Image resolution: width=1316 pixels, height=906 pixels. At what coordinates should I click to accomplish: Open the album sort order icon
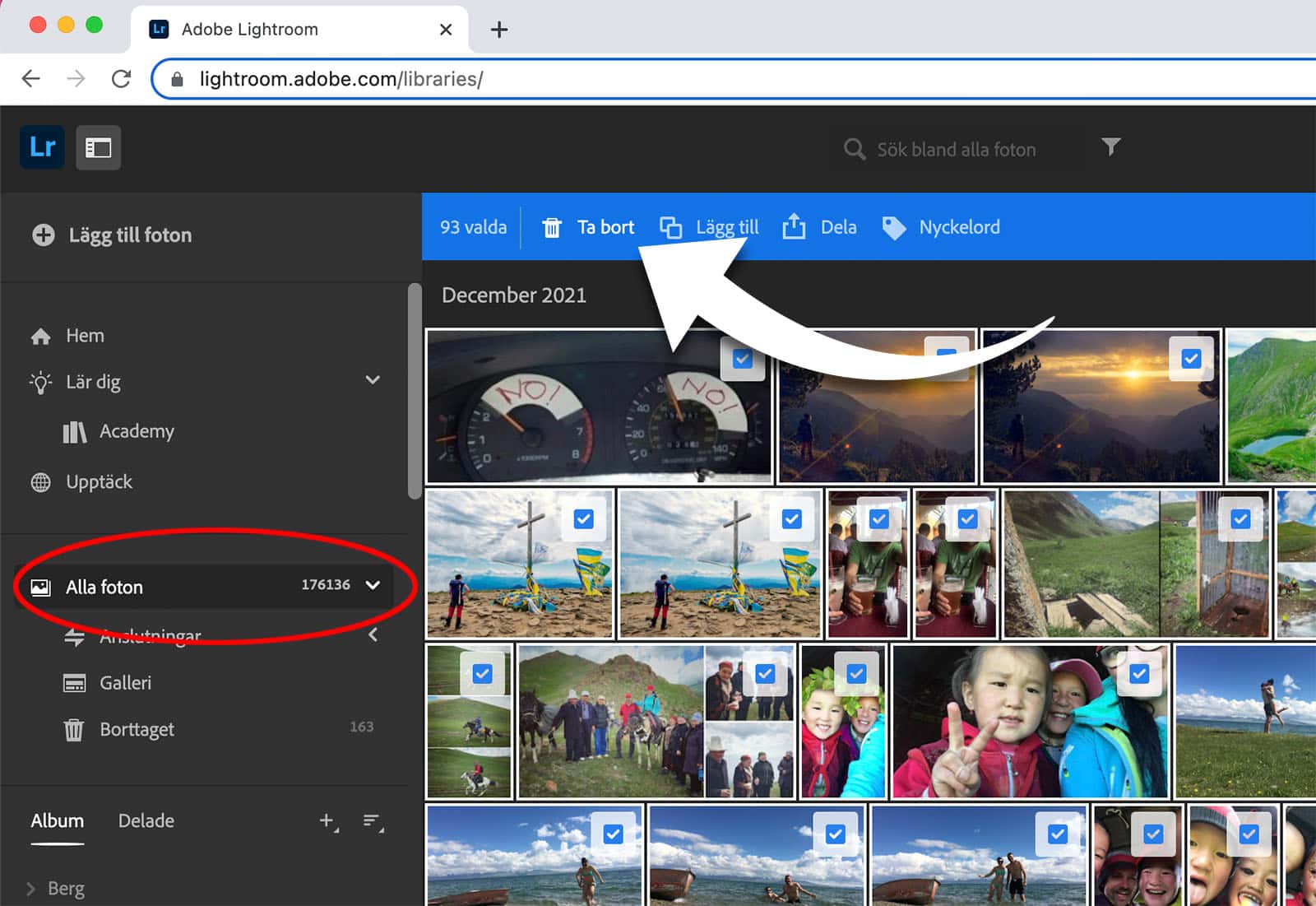click(x=373, y=821)
